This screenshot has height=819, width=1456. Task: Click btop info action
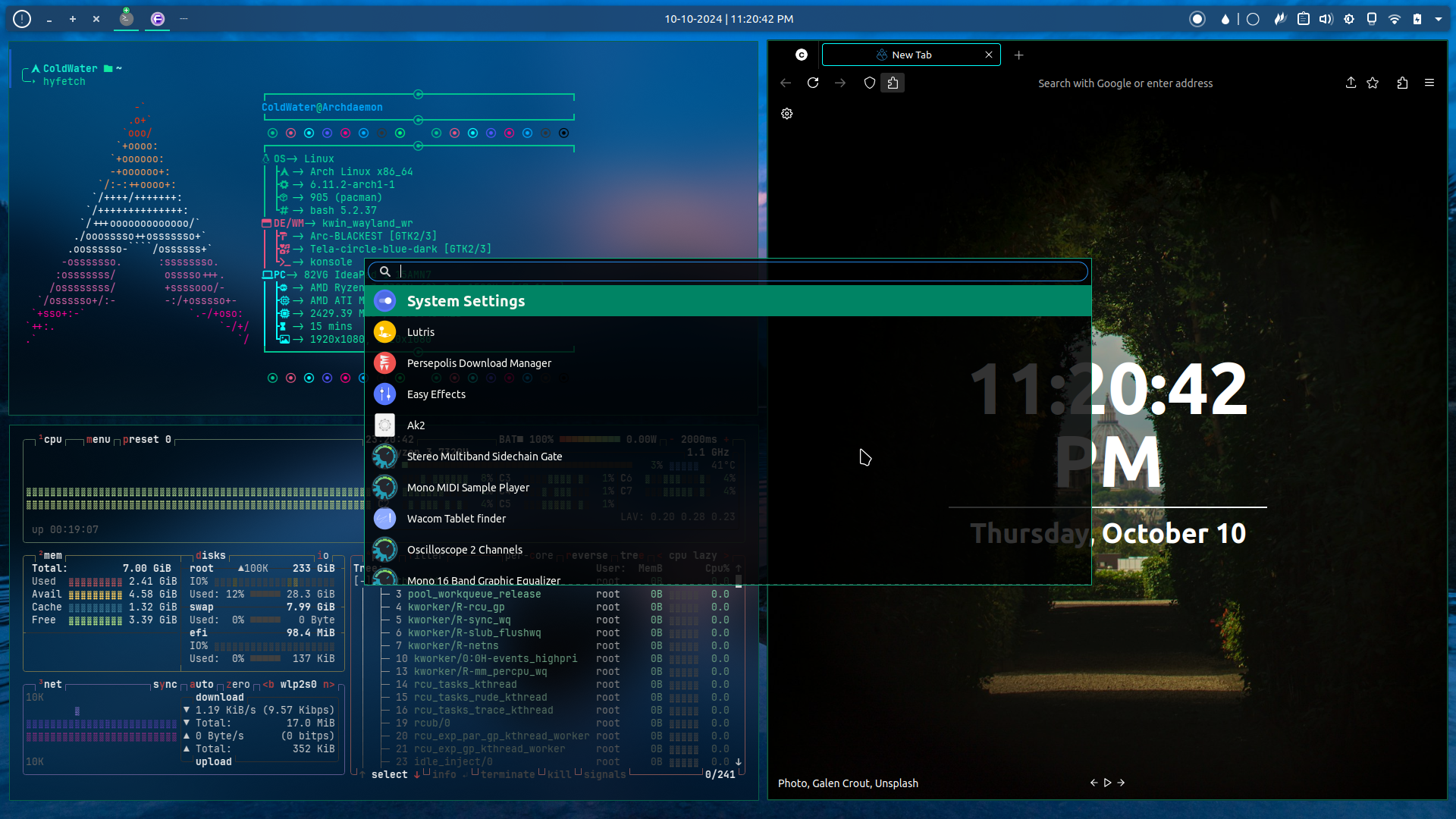[444, 775]
